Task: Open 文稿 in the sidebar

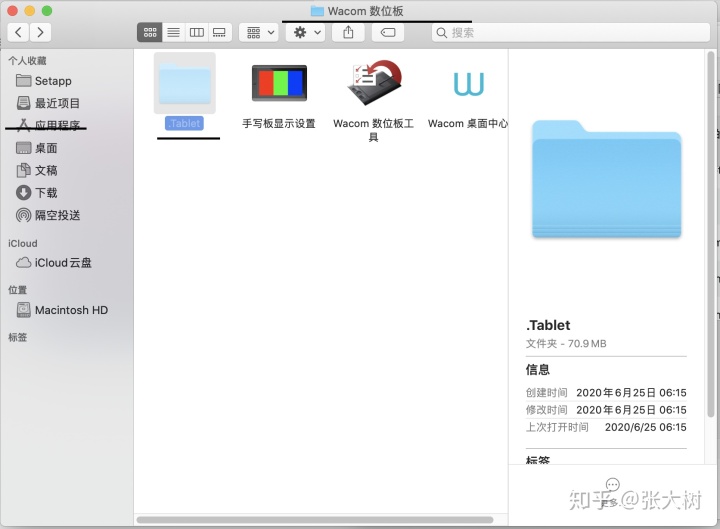Action: coord(37,170)
